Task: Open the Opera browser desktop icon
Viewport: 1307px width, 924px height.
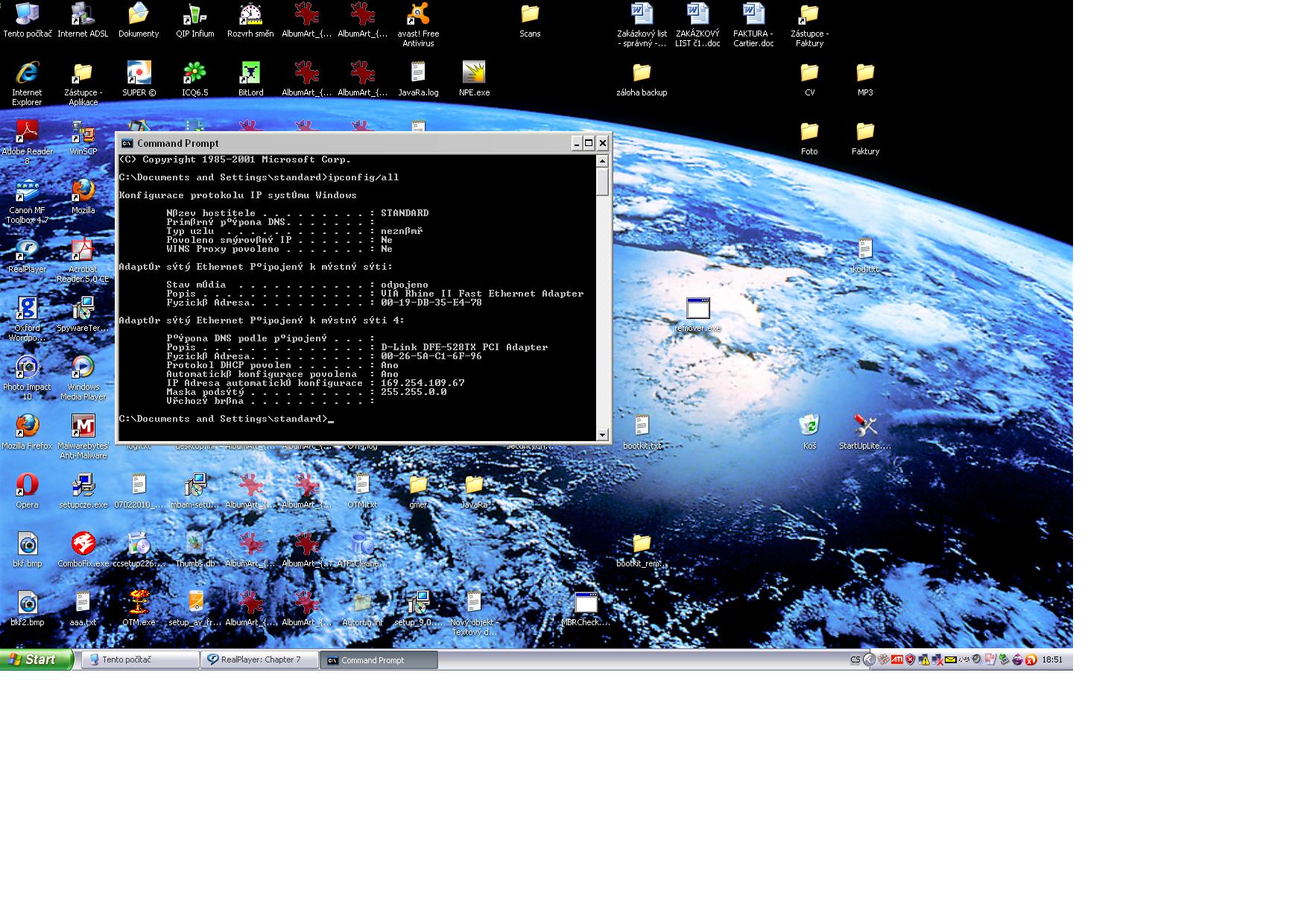Action: [27, 485]
